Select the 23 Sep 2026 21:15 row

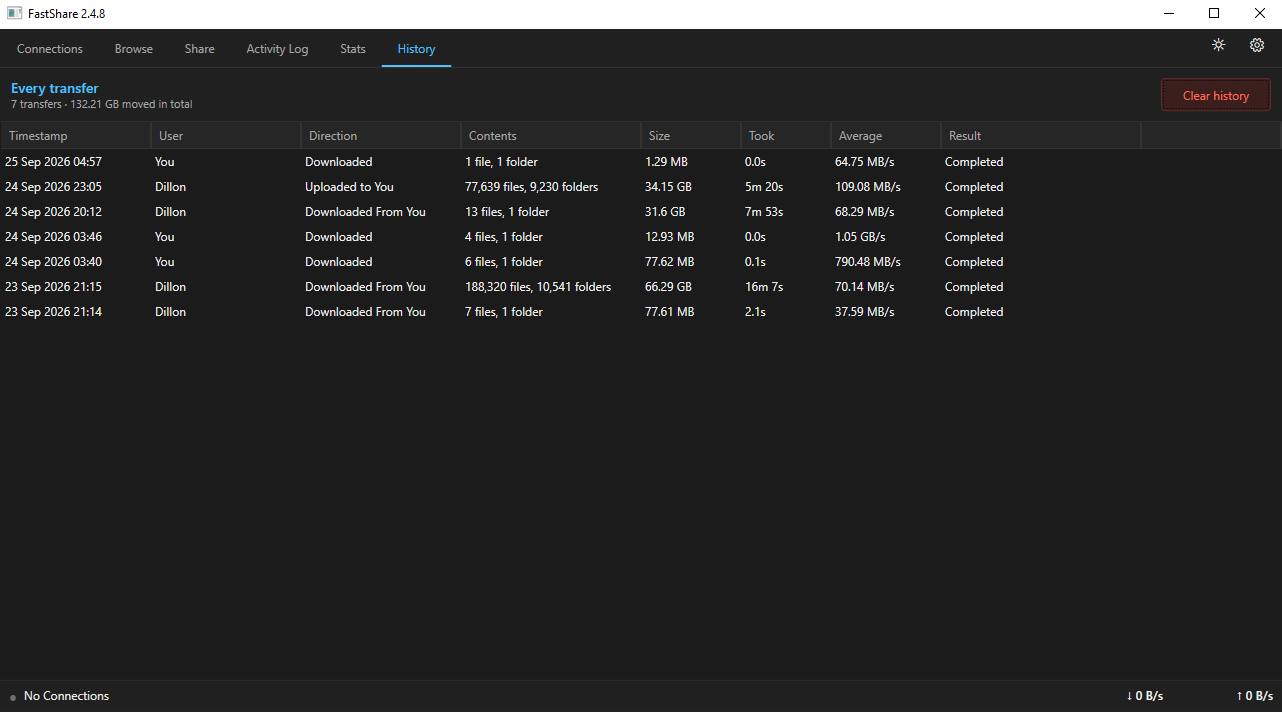coord(641,287)
